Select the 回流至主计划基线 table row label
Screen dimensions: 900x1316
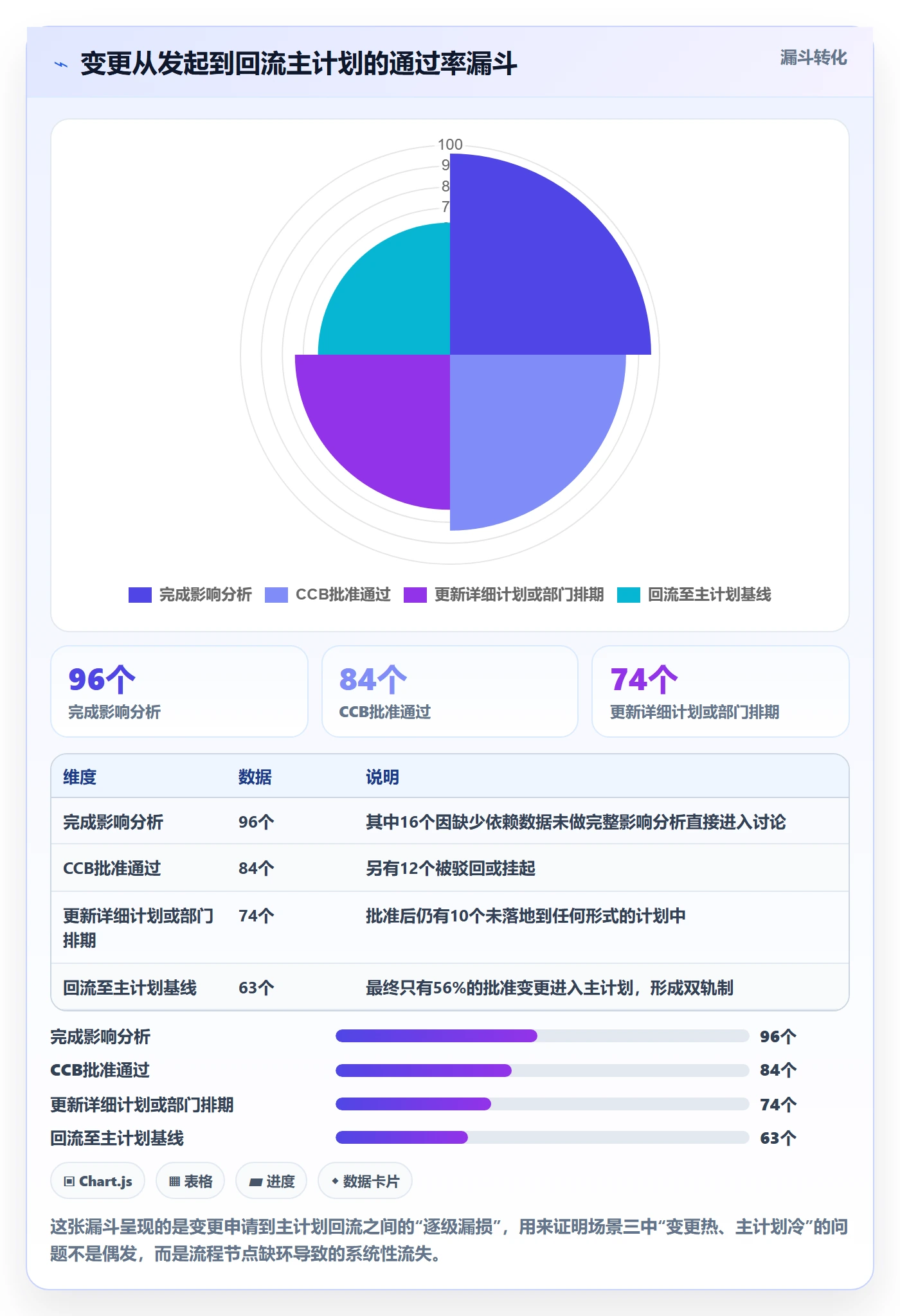click(x=130, y=988)
